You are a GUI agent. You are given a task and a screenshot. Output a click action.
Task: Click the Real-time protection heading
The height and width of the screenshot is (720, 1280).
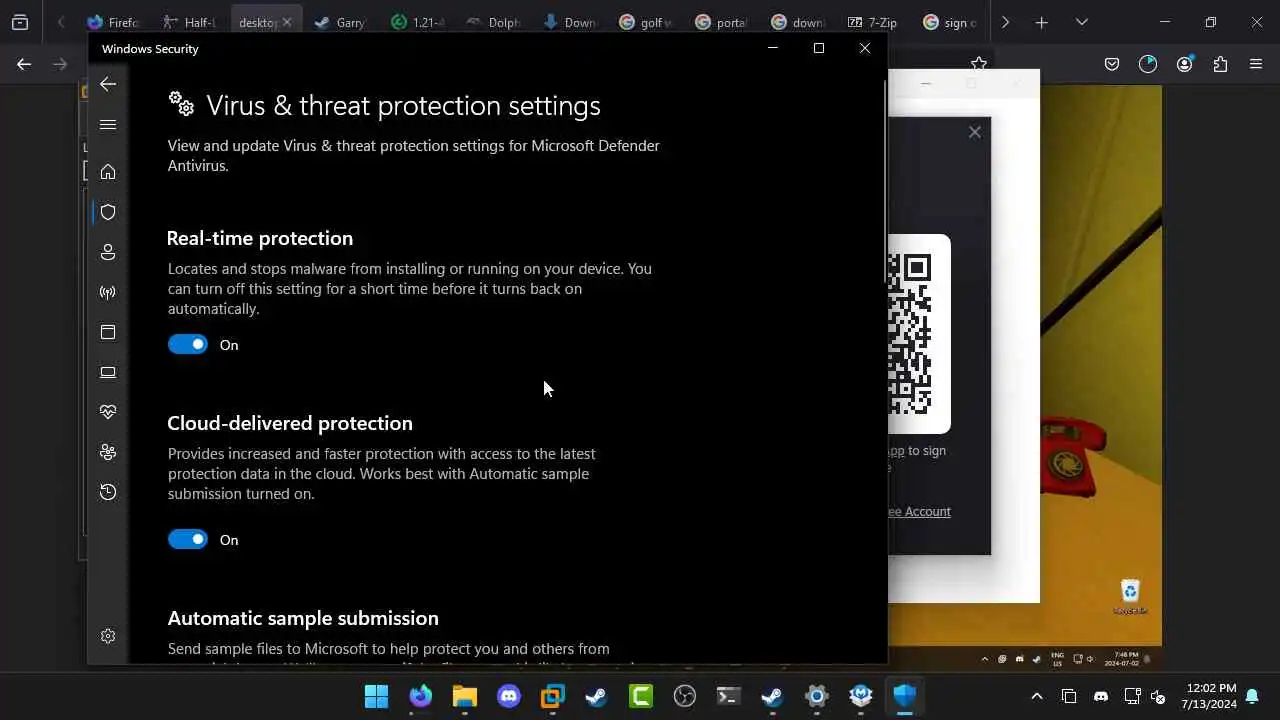[x=260, y=238]
